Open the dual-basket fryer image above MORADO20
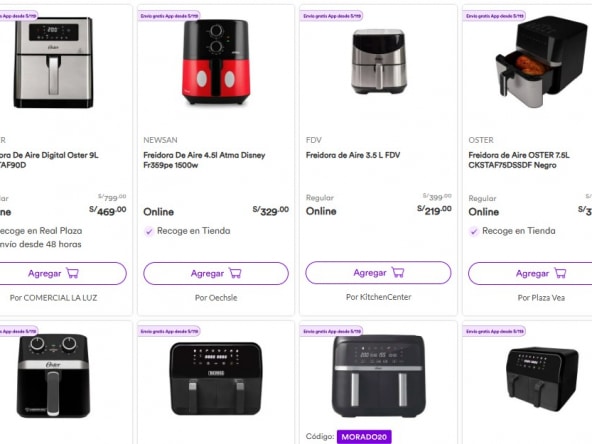 point(379,376)
